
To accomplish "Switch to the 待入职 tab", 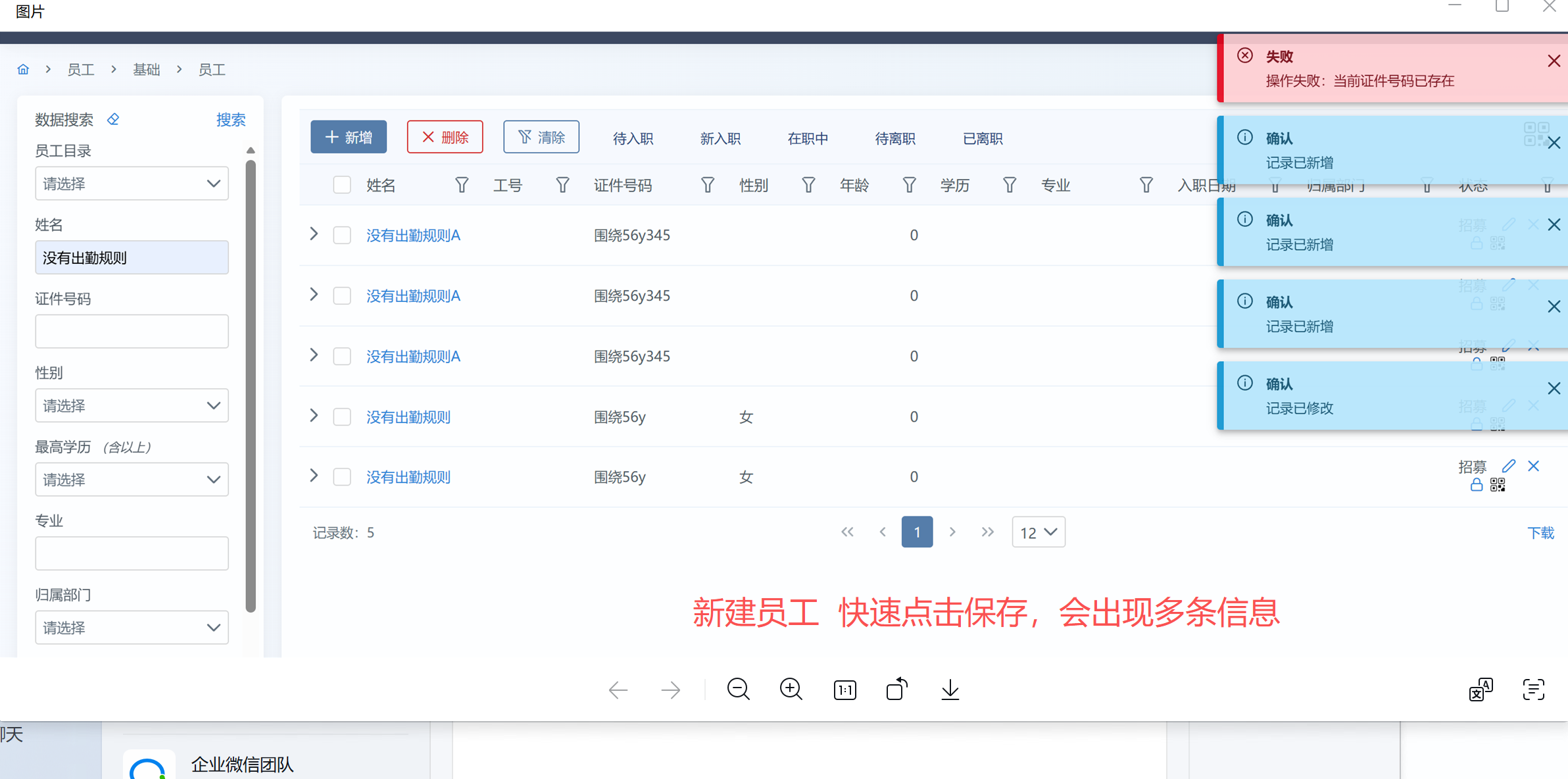I will (633, 138).
